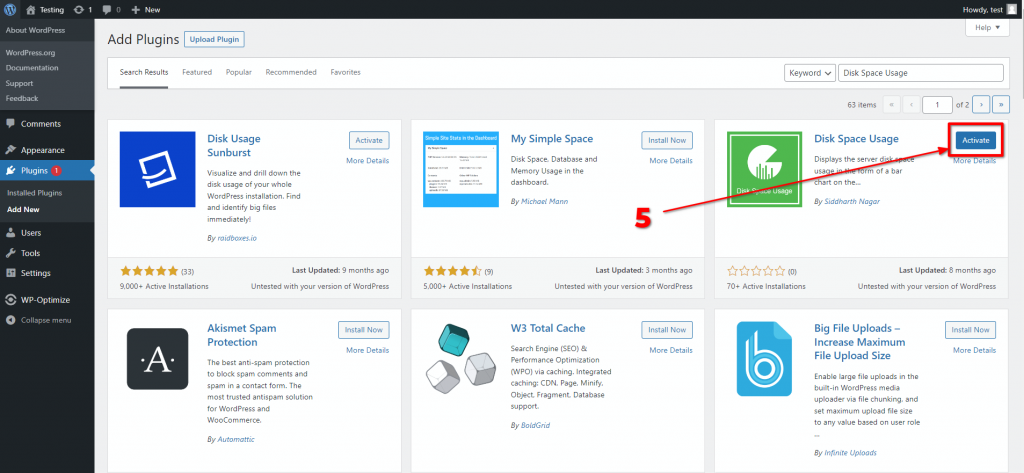Viewport: 1024px width, 473px height.
Task: View More Details for W3 Total Cache
Action: (x=671, y=350)
